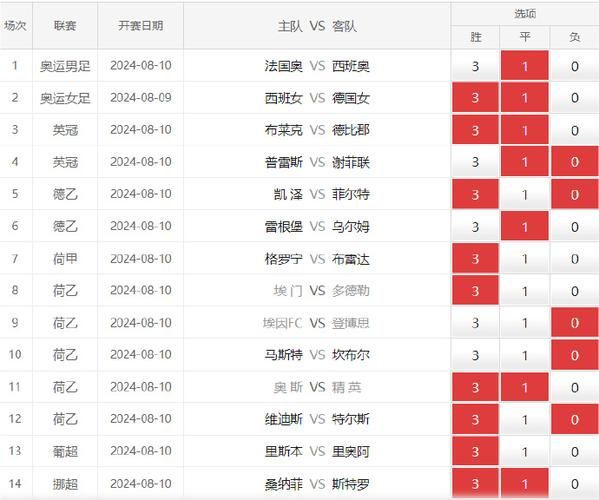The width and height of the screenshot is (599, 500).
Task: Select loss (0) for 里斯本 VS 里奥阿
Action: [x=575, y=452]
